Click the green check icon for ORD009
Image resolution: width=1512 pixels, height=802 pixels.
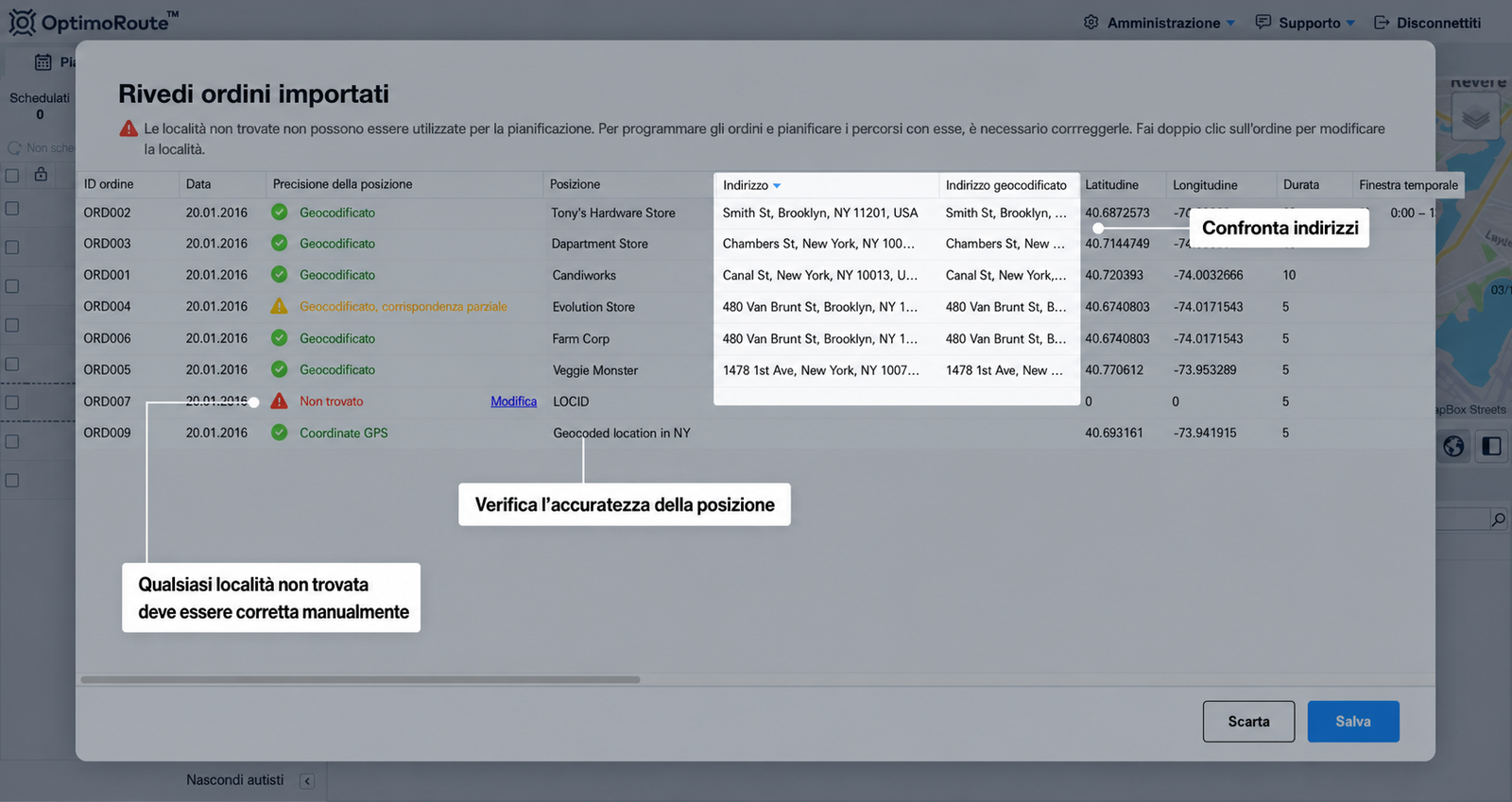pos(279,433)
